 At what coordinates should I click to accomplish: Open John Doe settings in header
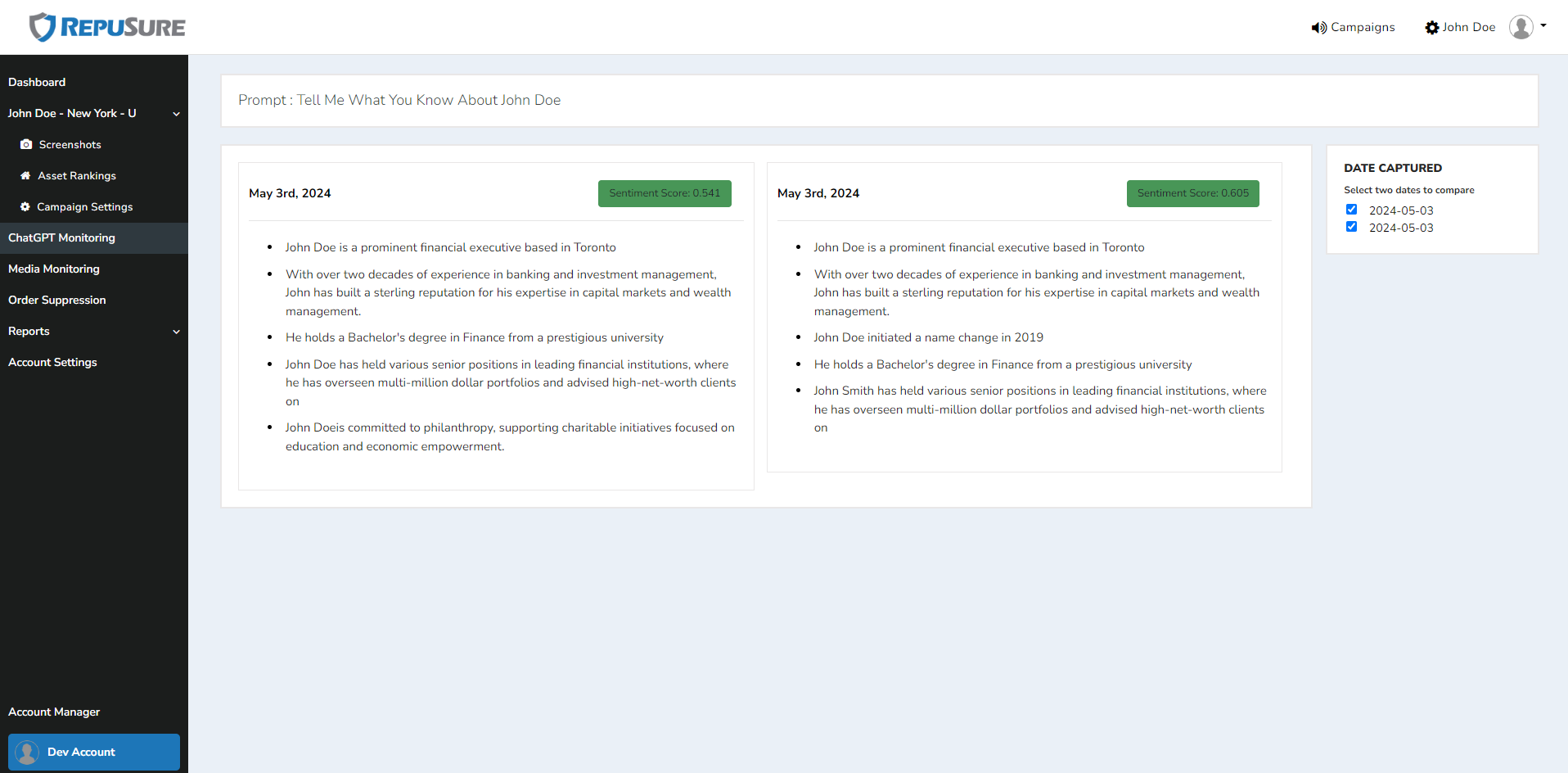coord(1460,27)
